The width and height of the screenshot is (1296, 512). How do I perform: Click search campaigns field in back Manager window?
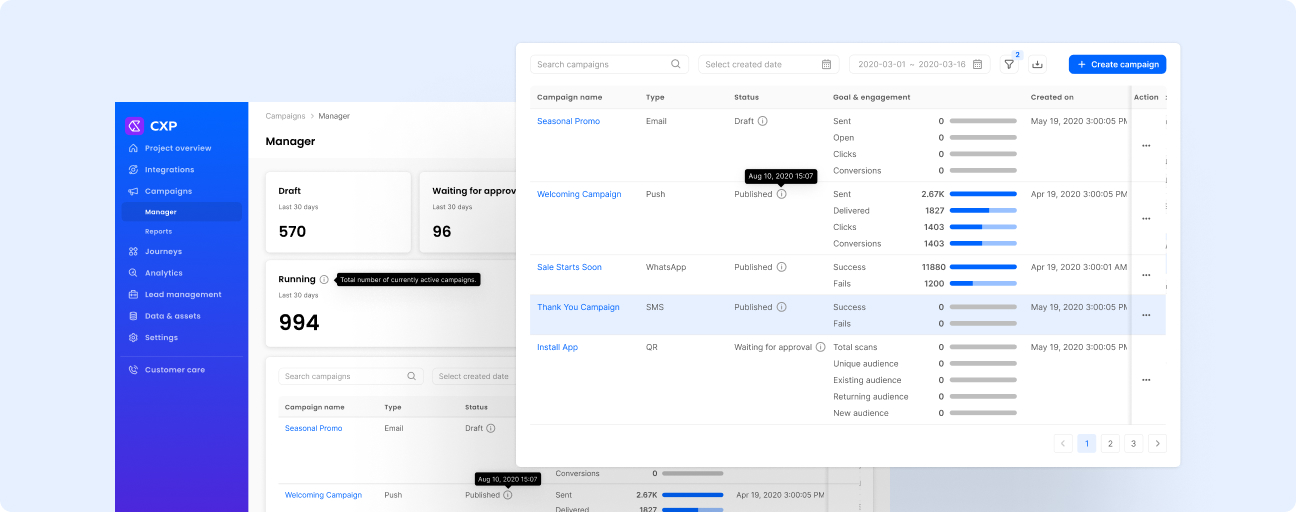[x=351, y=376]
